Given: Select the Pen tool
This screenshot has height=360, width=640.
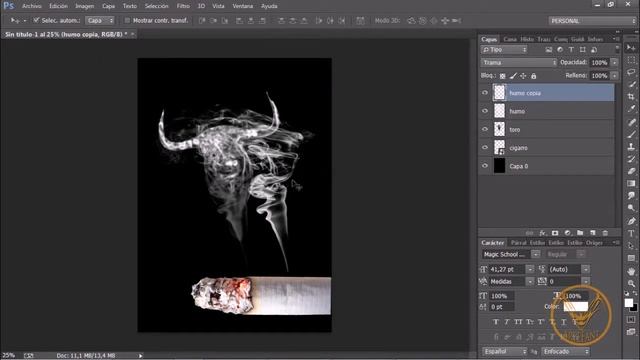Looking at the screenshot, I should pos(631,221).
